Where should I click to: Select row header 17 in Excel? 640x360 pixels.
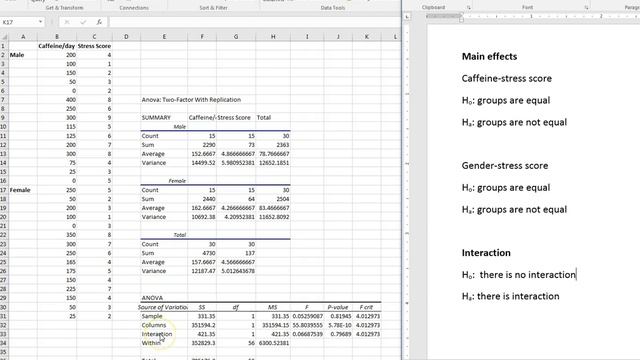pos(3,190)
